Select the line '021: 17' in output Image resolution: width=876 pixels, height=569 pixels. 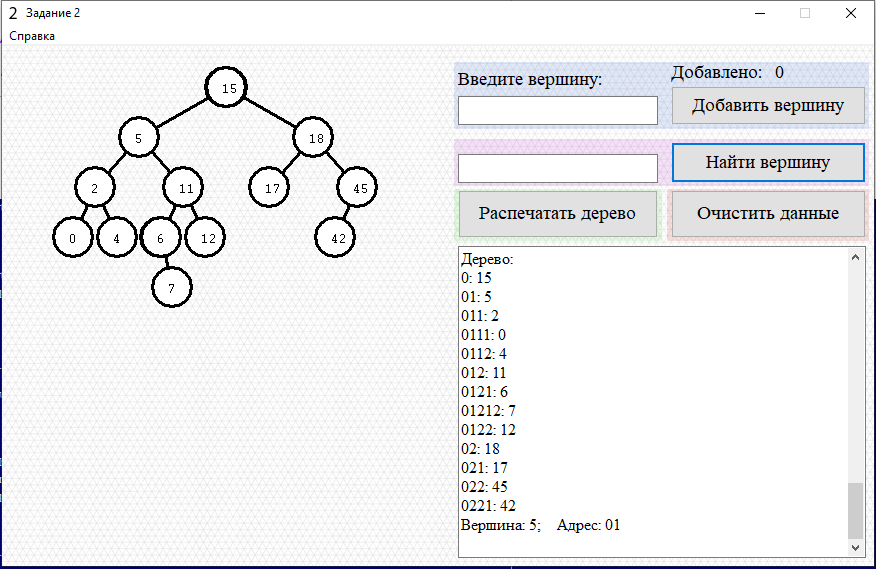[484, 468]
